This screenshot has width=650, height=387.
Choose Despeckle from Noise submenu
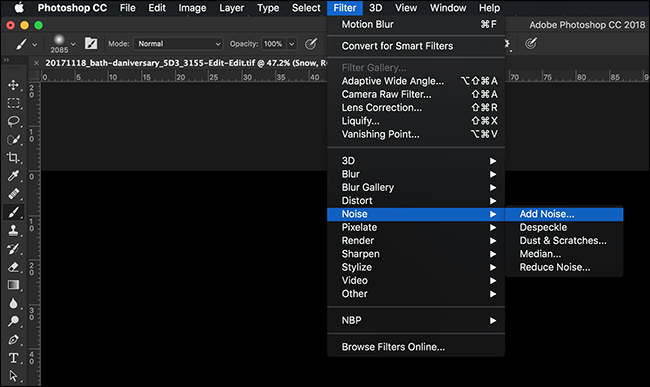pyautogui.click(x=564, y=227)
